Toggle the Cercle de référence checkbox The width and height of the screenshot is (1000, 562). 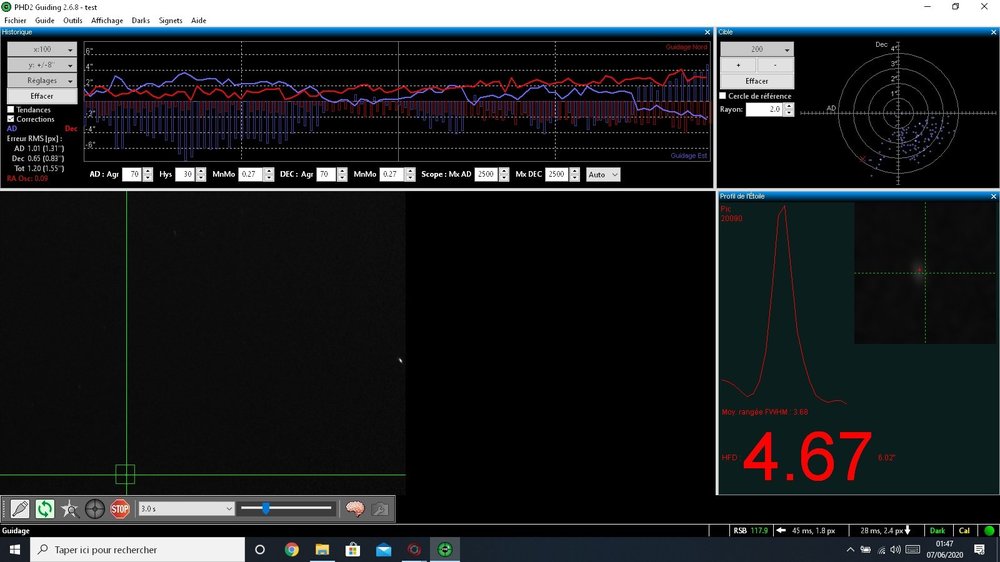point(723,96)
